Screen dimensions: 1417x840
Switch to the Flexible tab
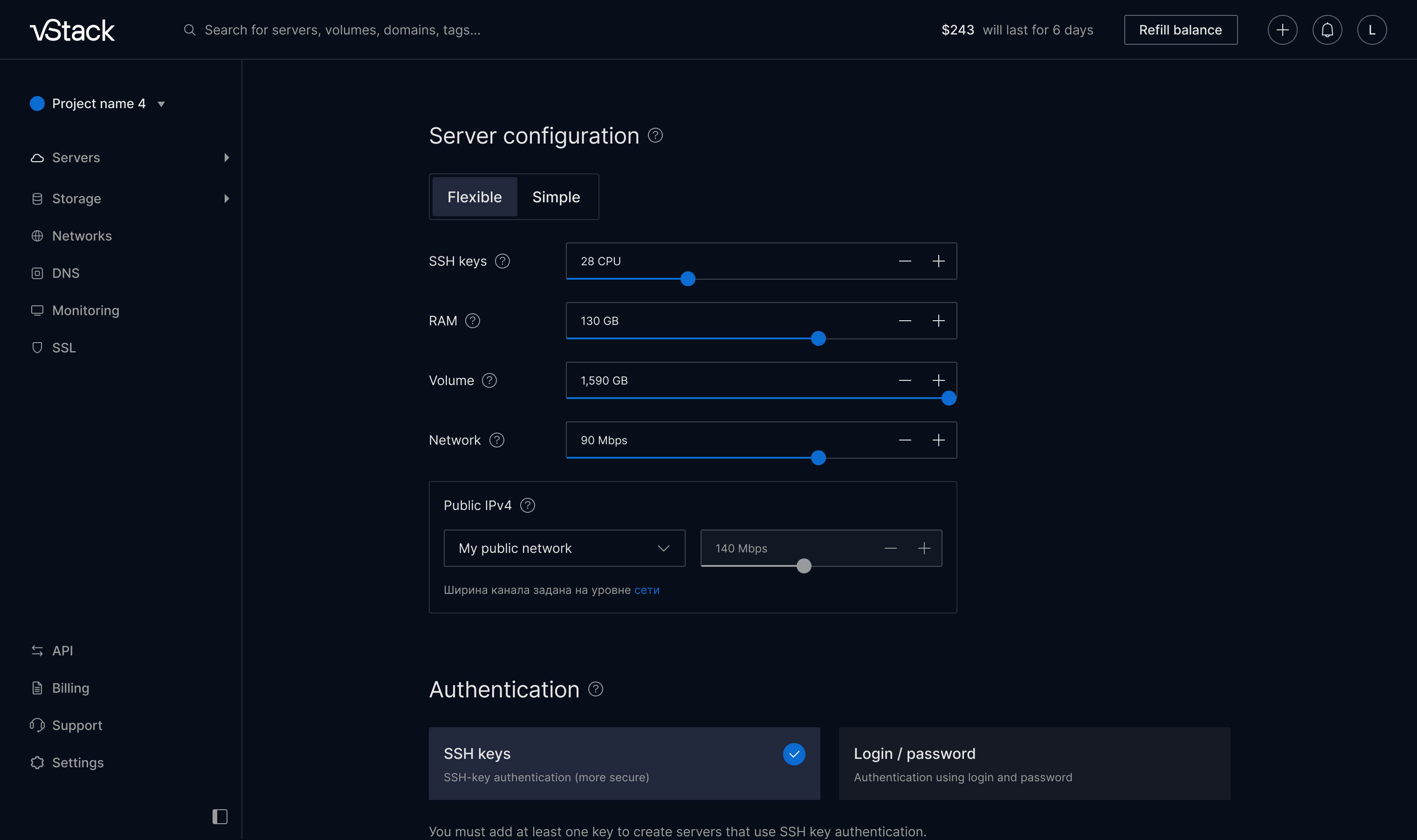coord(474,197)
